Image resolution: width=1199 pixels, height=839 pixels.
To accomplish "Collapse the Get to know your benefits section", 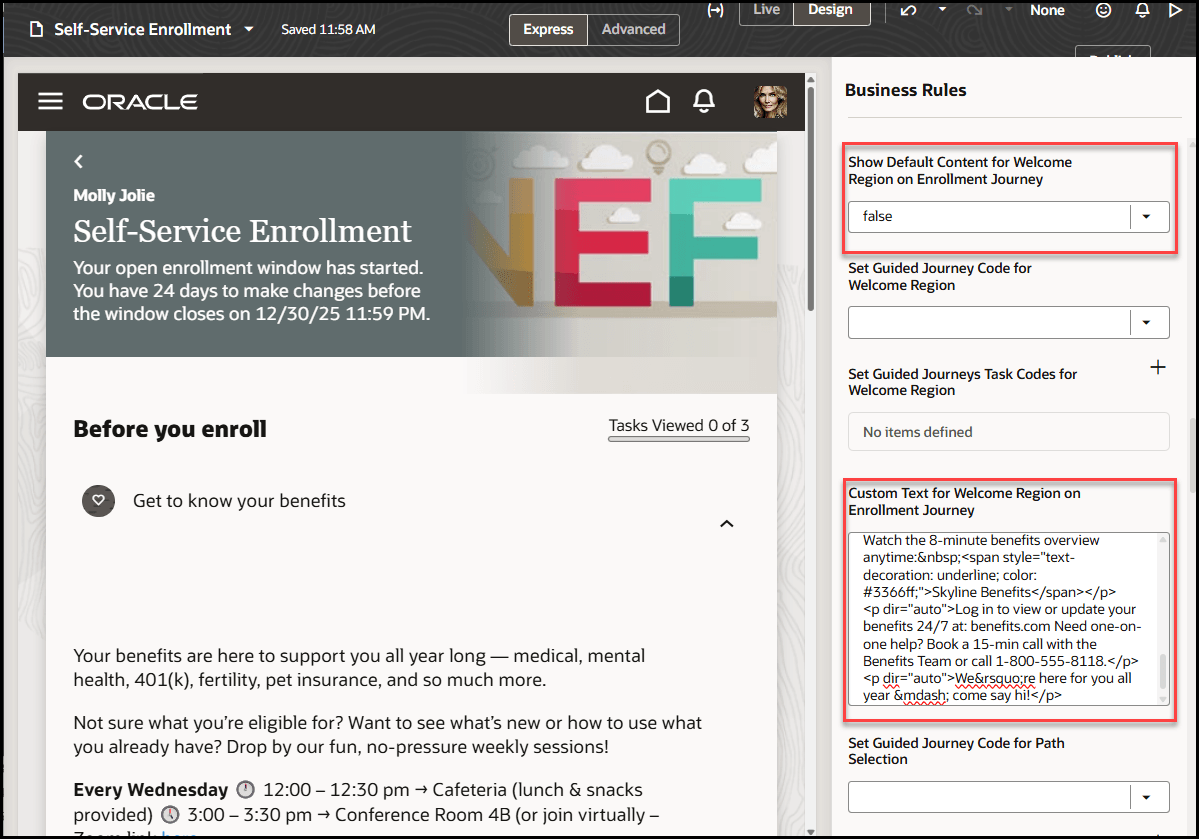I will [x=727, y=523].
